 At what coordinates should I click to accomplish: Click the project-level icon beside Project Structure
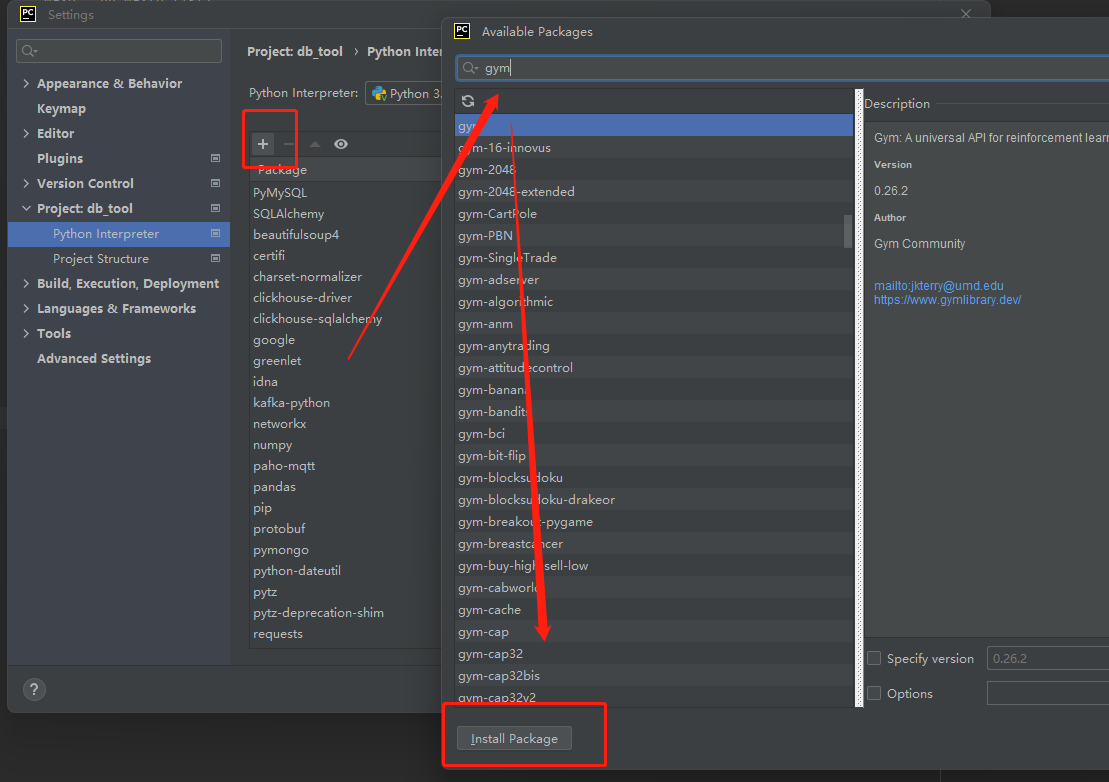(216, 259)
